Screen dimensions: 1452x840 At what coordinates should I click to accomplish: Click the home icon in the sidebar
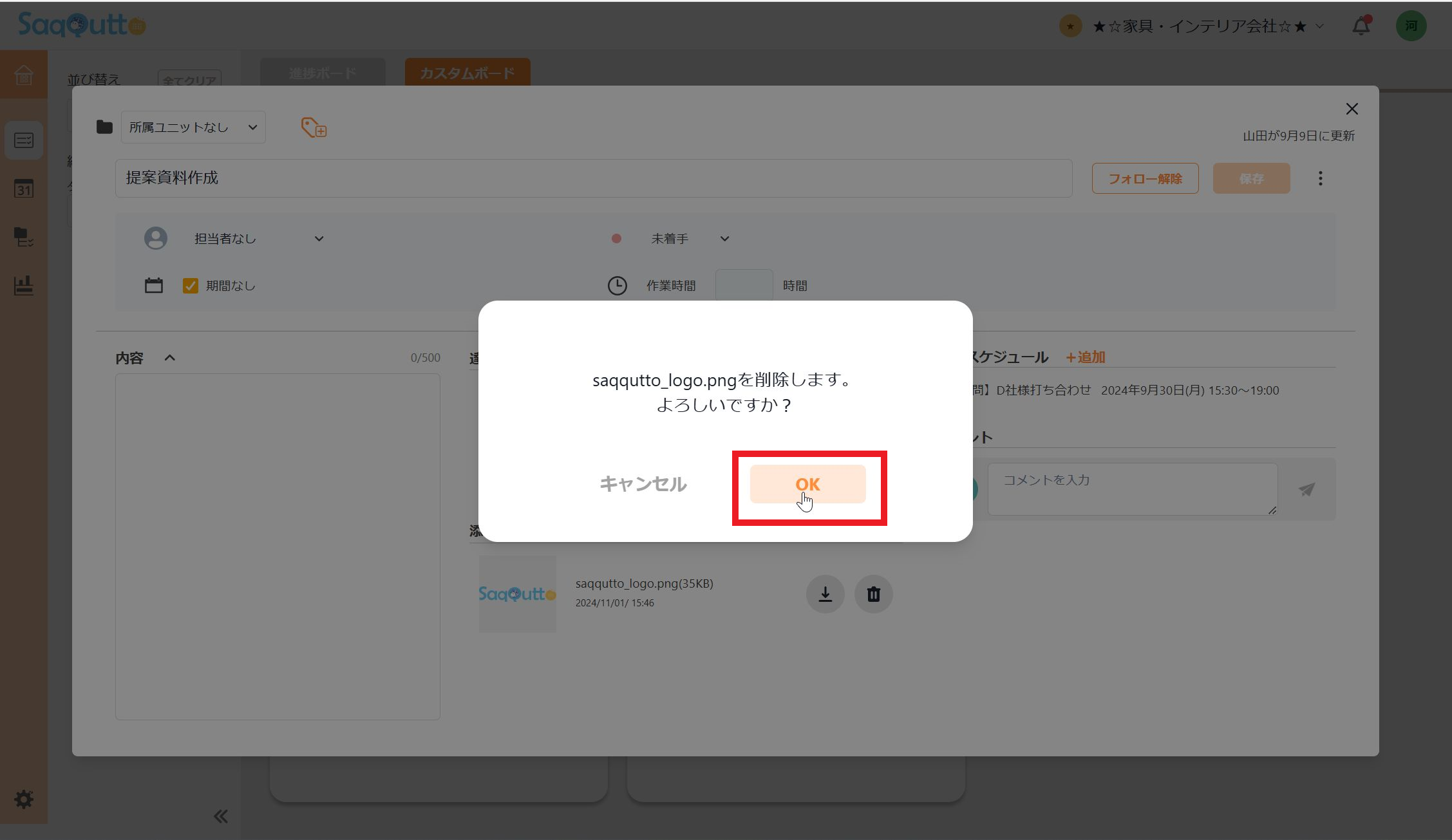pyautogui.click(x=24, y=75)
